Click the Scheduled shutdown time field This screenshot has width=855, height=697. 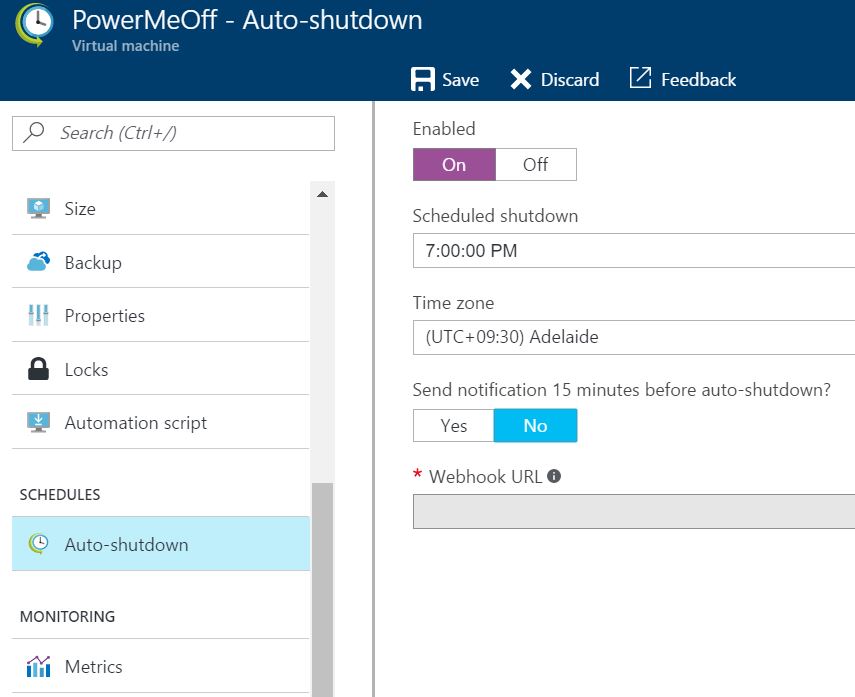point(634,250)
